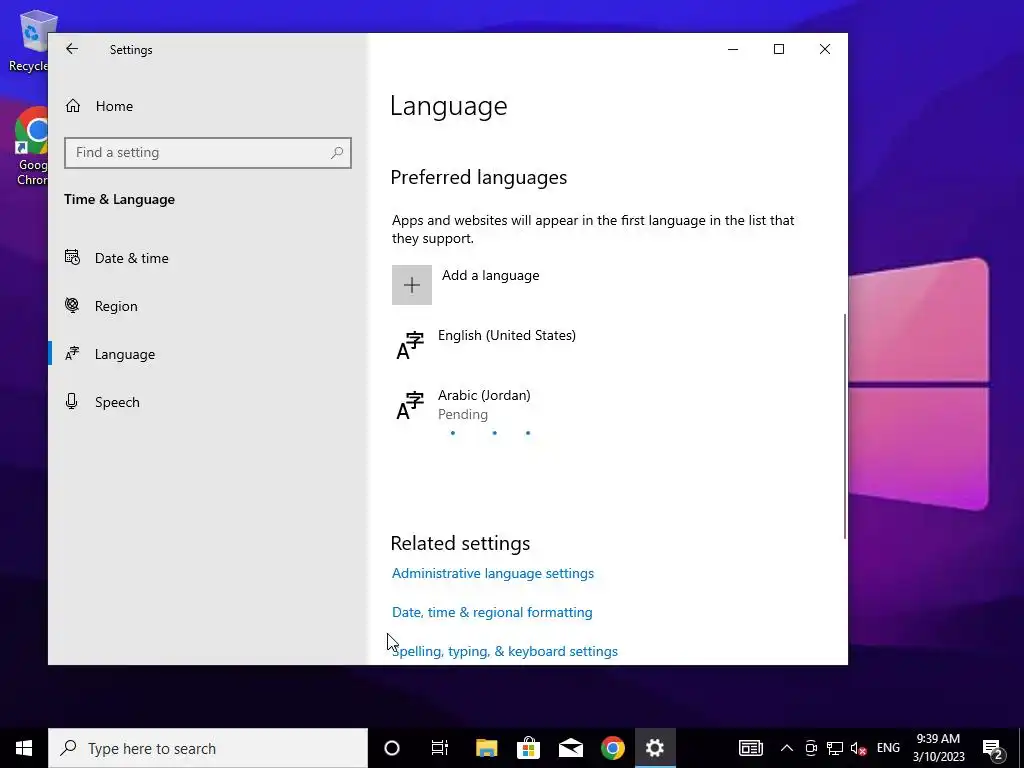1024x768 pixels.
Task: Open the Mail app from the taskbar
Action: click(571, 748)
